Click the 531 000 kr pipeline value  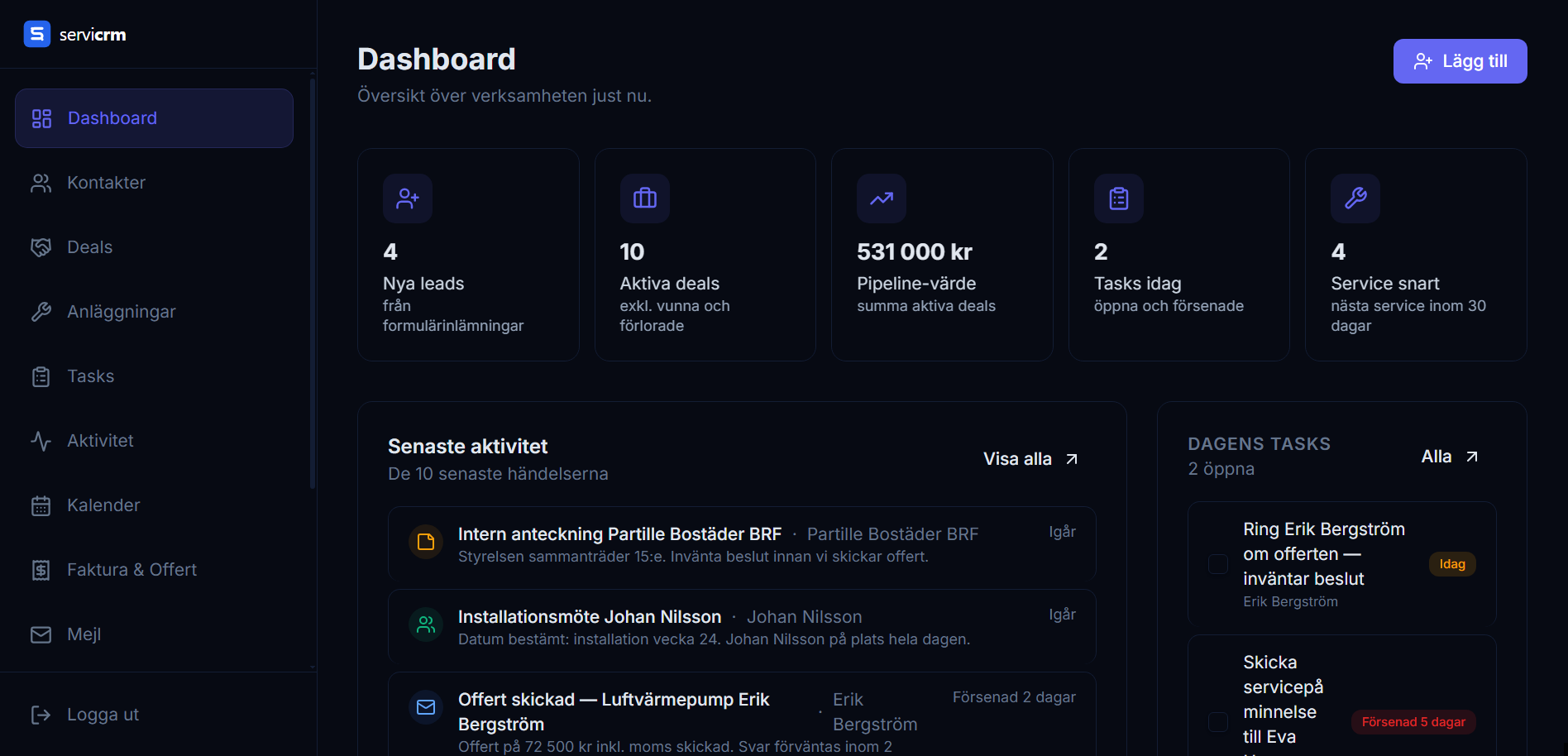click(x=915, y=251)
